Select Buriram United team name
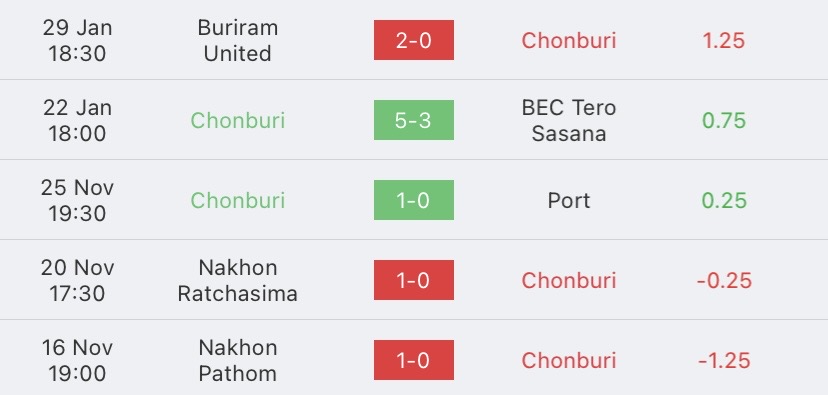The image size is (828, 395). pyautogui.click(x=238, y=41)
